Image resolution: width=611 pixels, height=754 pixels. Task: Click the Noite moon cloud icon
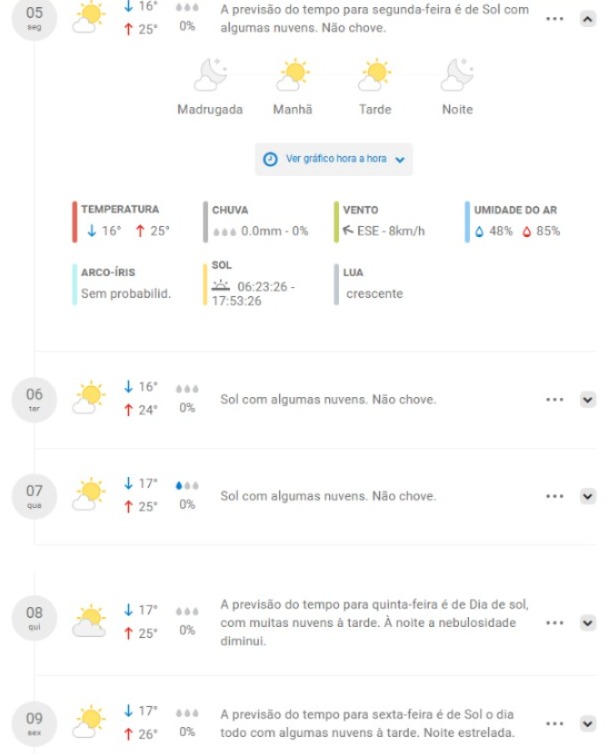[x=457, y=75]
